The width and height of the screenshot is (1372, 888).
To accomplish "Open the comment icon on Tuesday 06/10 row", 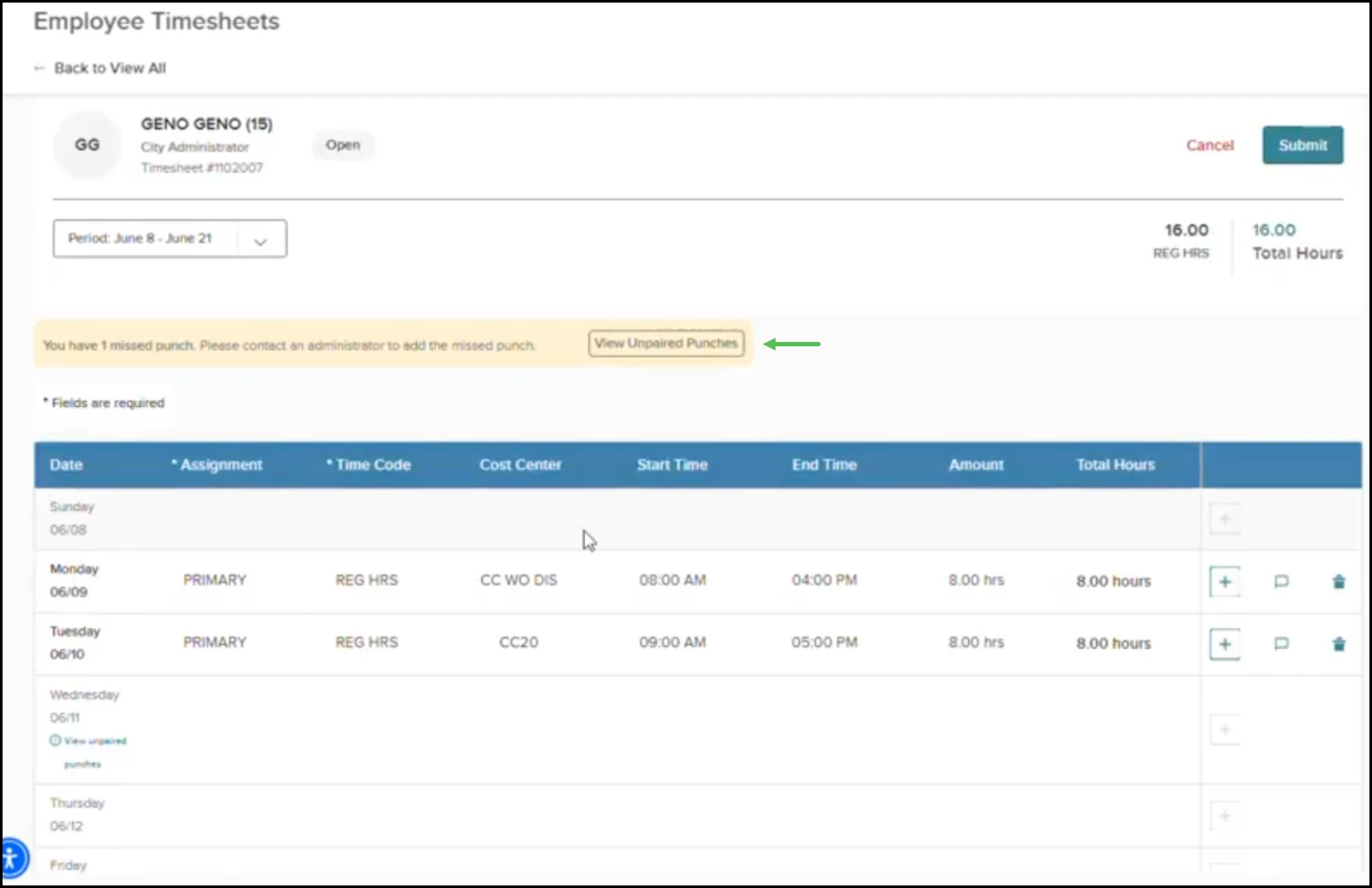I will tap(1281, 644).
